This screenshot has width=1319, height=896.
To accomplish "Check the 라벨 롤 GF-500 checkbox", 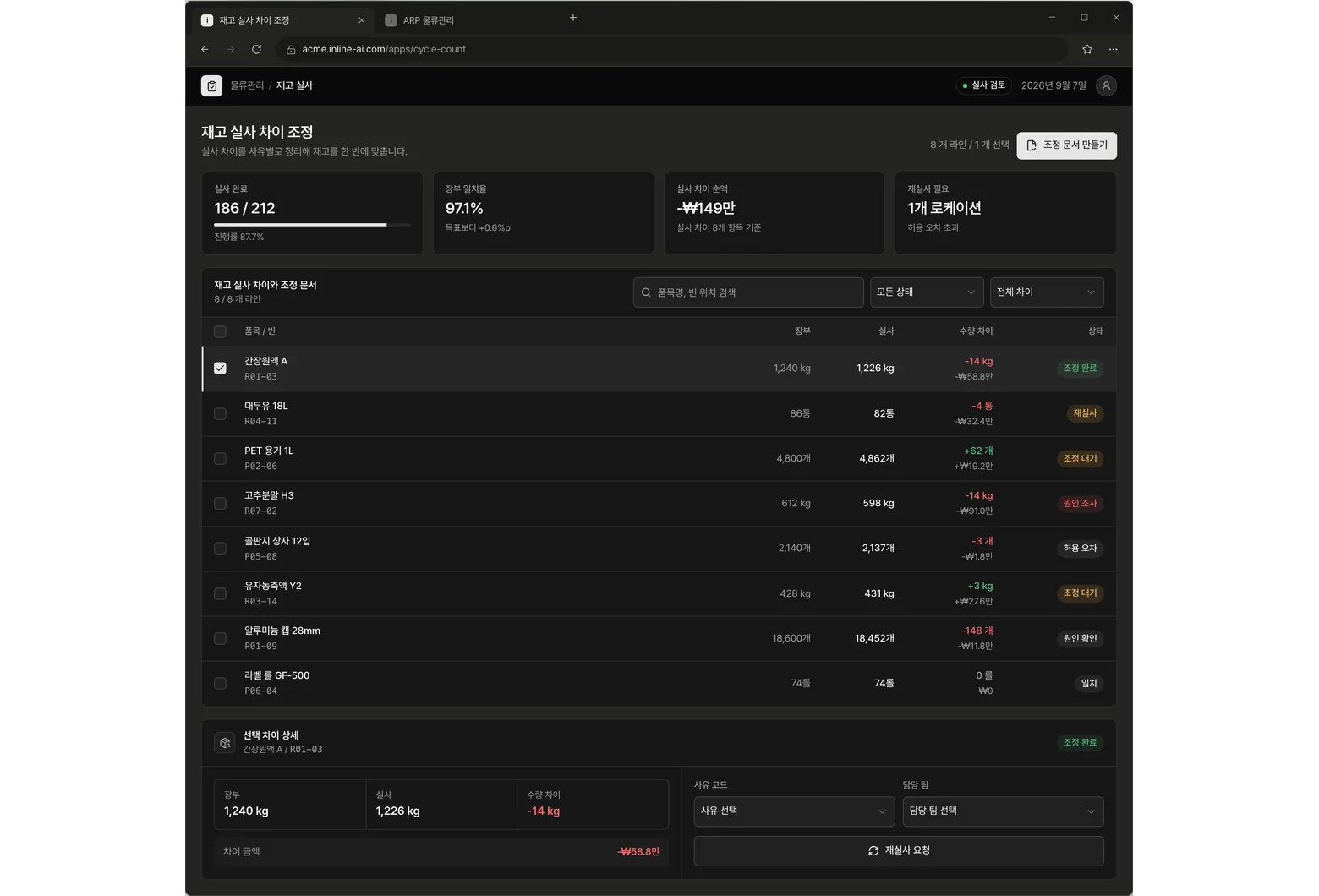I will (x=220, y=683).
